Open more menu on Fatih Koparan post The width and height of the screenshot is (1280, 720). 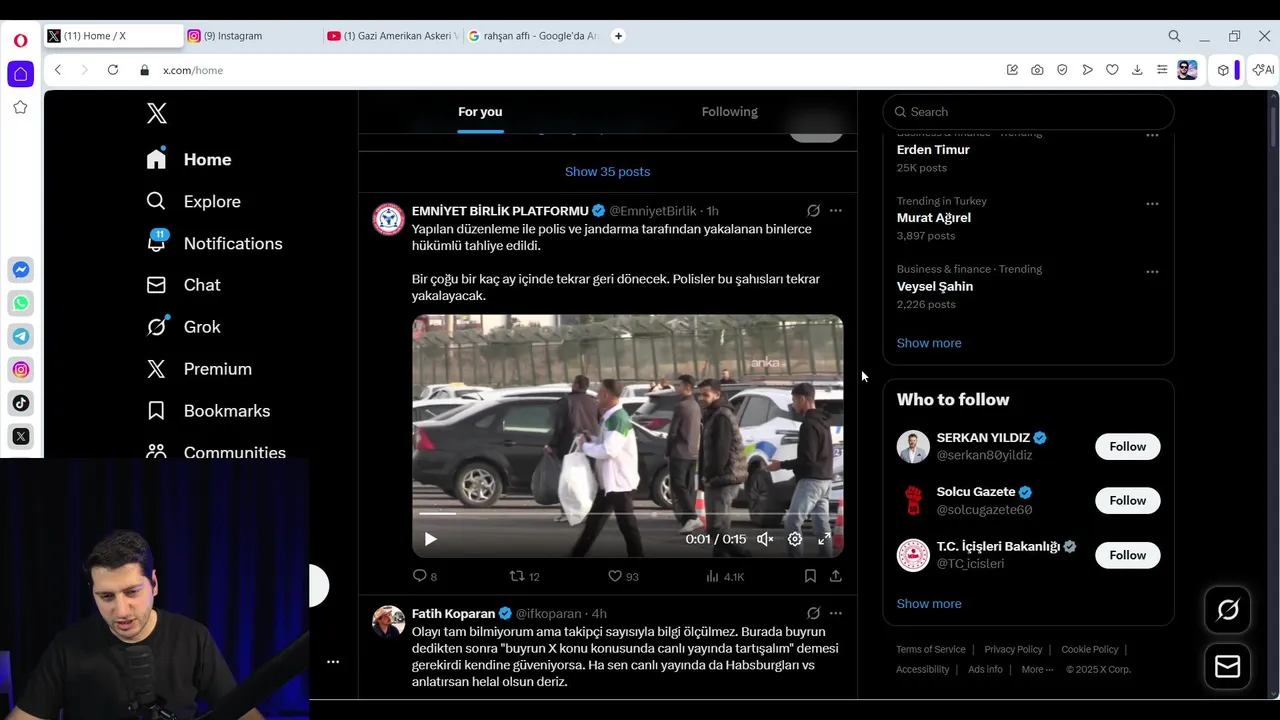coord(836,613)
